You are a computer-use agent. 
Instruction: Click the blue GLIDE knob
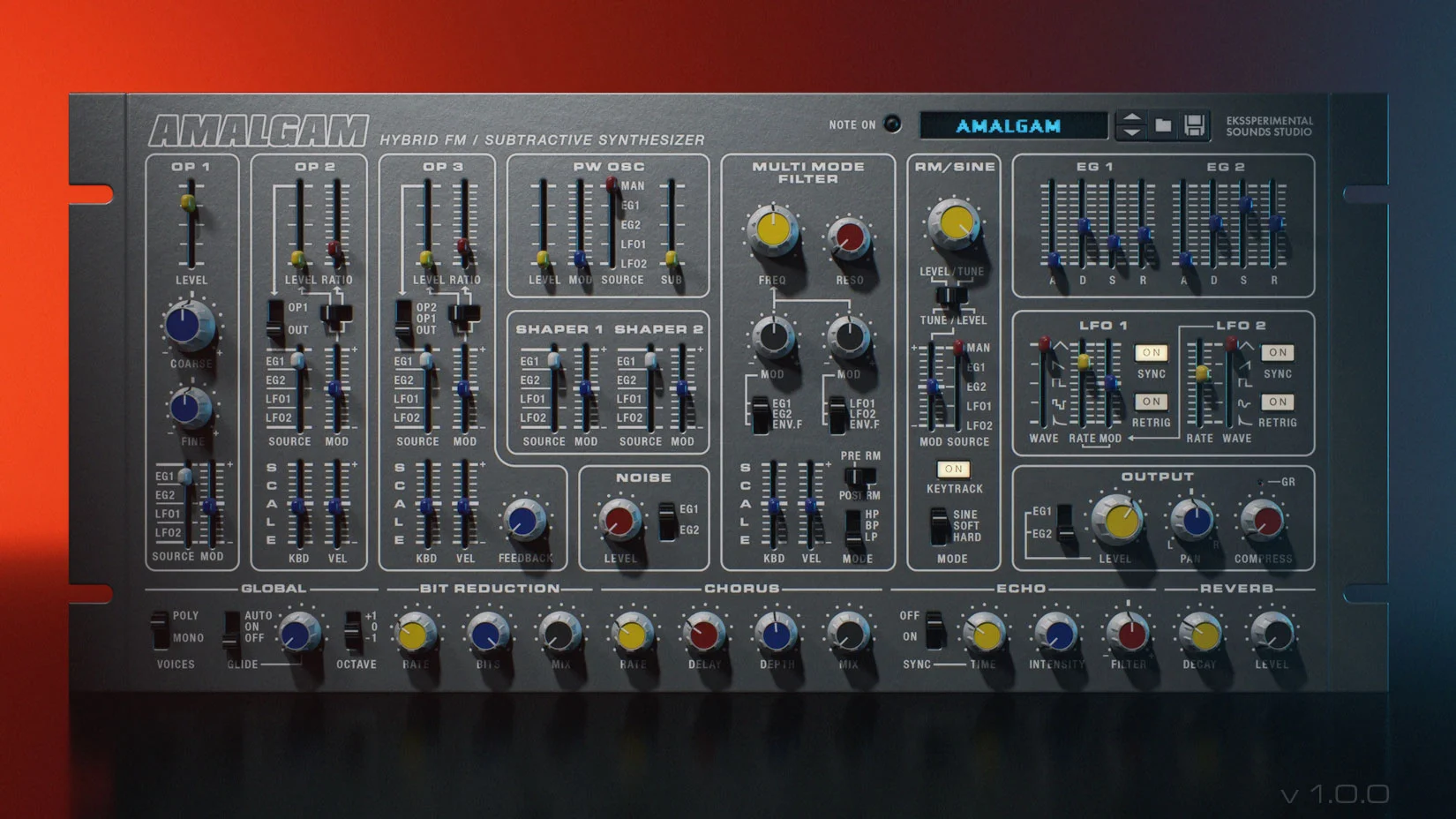coord(299,633)
